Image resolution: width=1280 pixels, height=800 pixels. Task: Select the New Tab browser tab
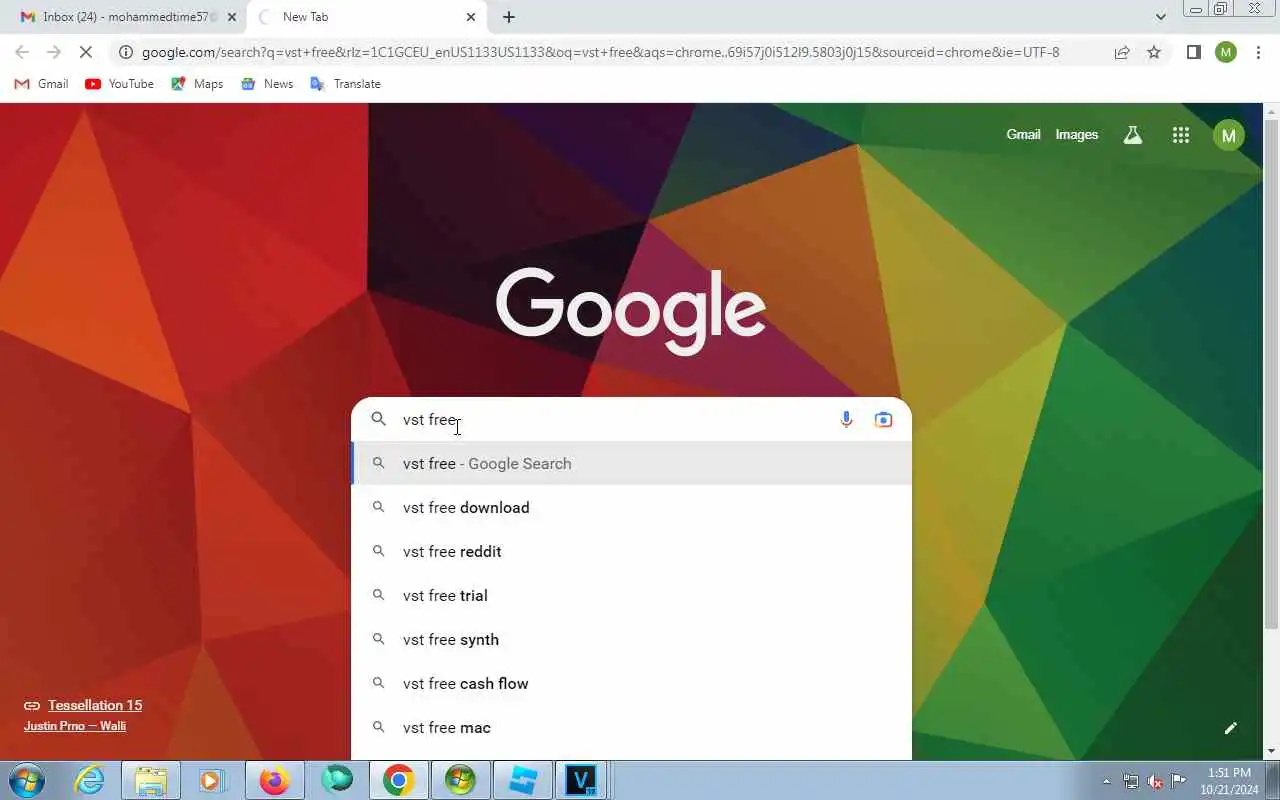(x=366, y=17)
